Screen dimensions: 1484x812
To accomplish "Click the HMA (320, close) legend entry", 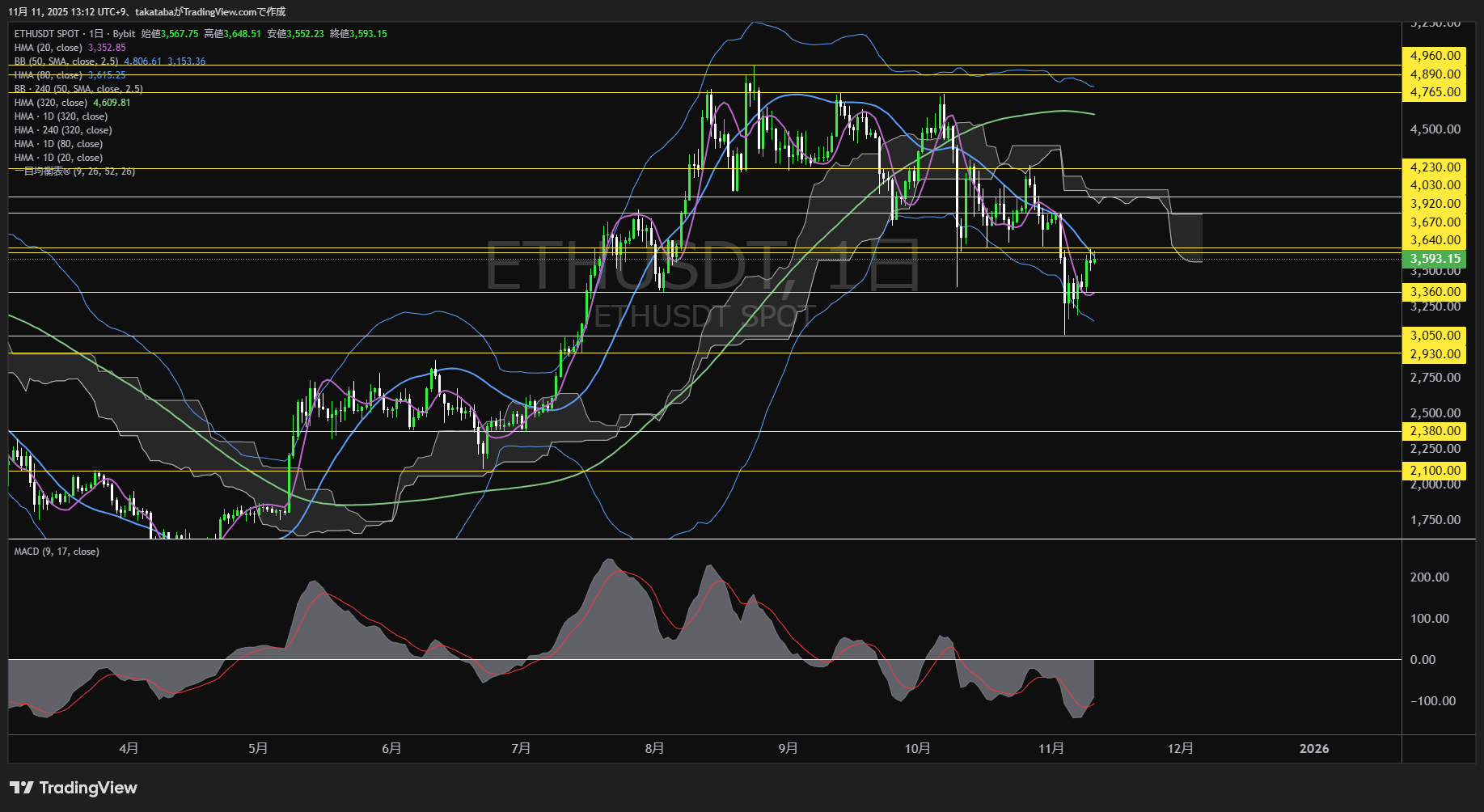I will [51, 103].
